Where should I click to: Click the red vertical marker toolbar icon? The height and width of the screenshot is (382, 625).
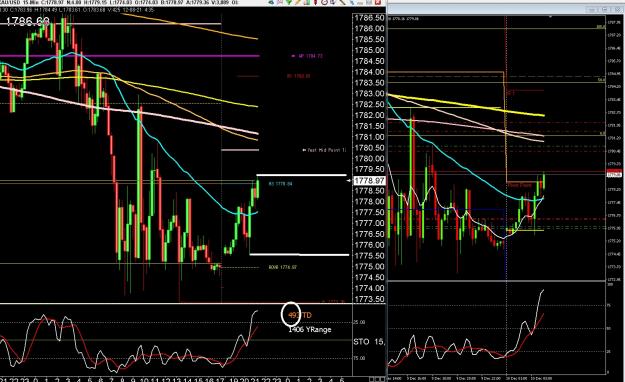click(x=315, y=2)
